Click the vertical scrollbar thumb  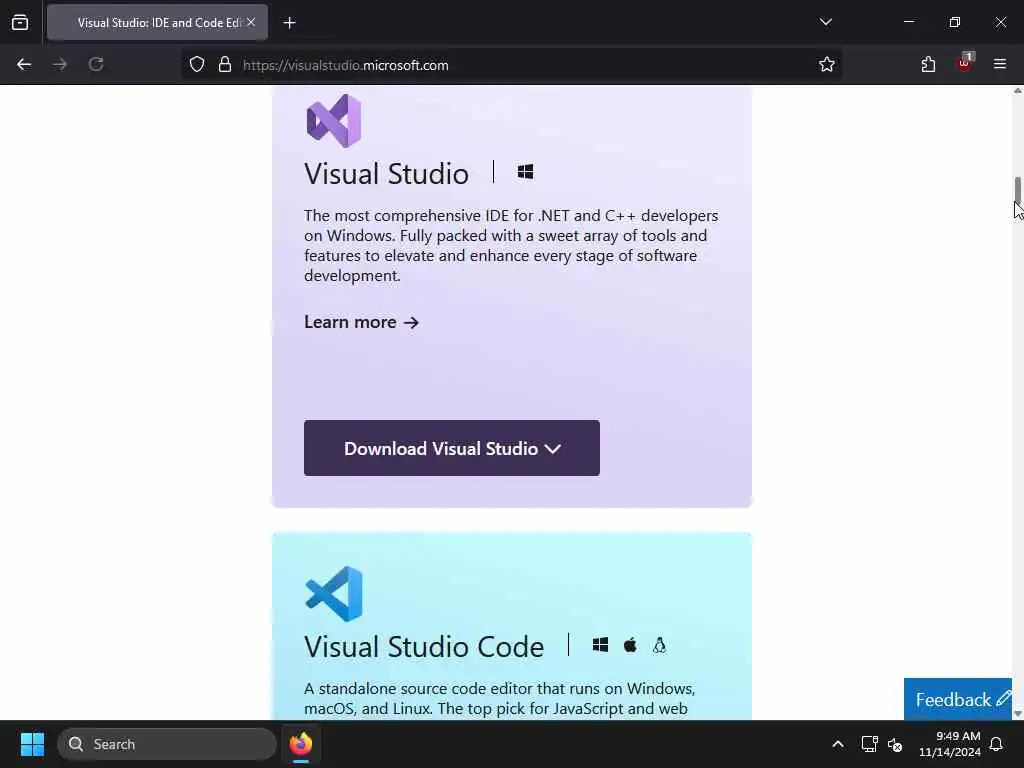click(x=1017, y=189)
